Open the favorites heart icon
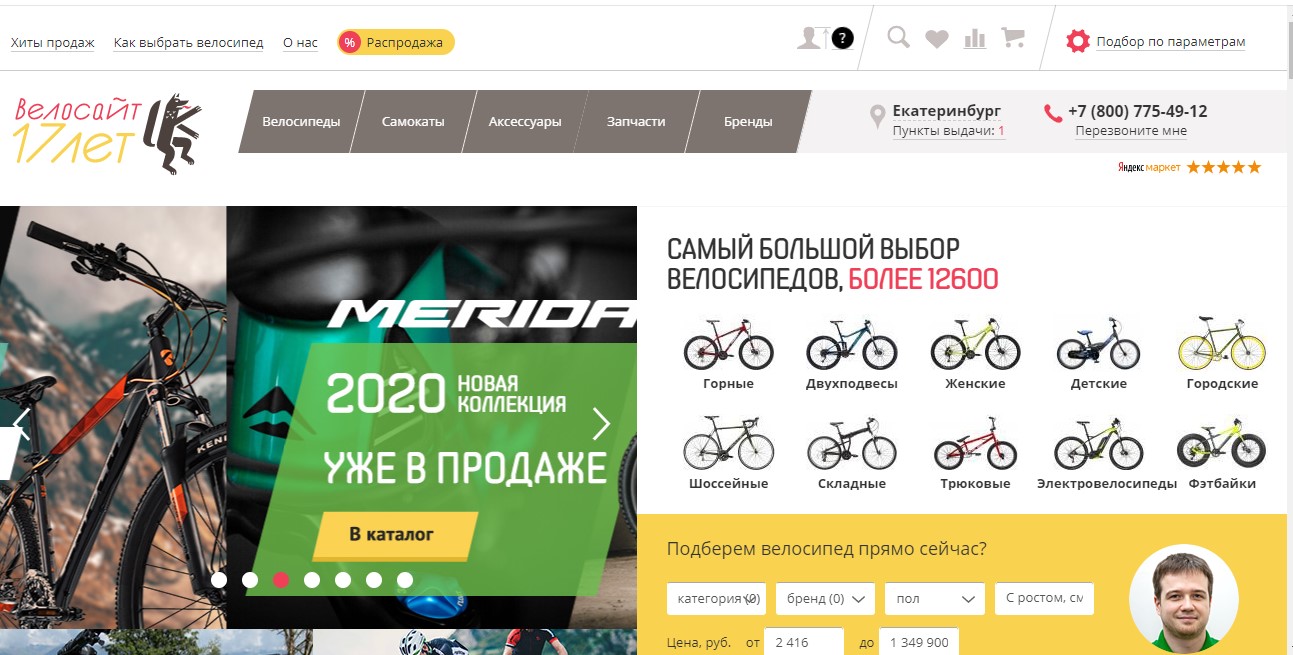1293x655 pixels. [936, 39]
